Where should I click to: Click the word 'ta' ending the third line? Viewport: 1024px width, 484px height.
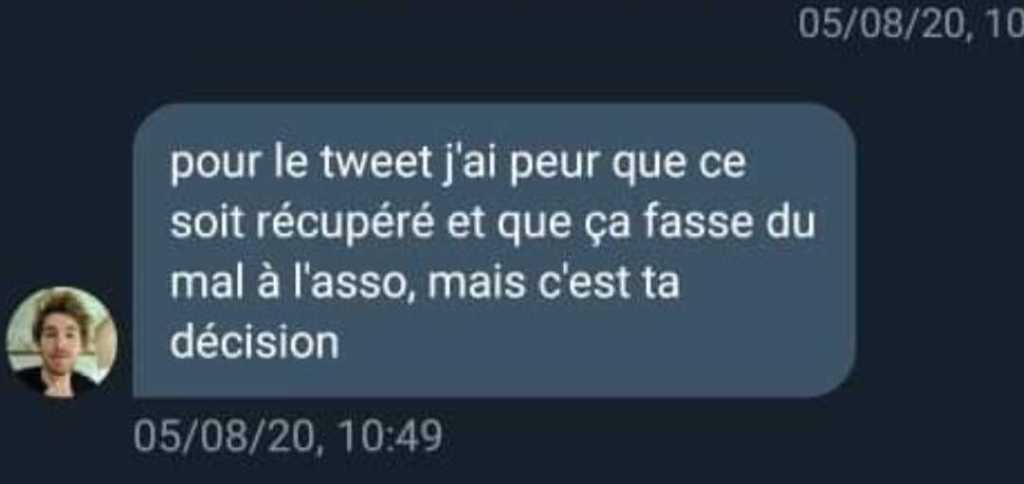pyautogui.click(x=662, y=285)
